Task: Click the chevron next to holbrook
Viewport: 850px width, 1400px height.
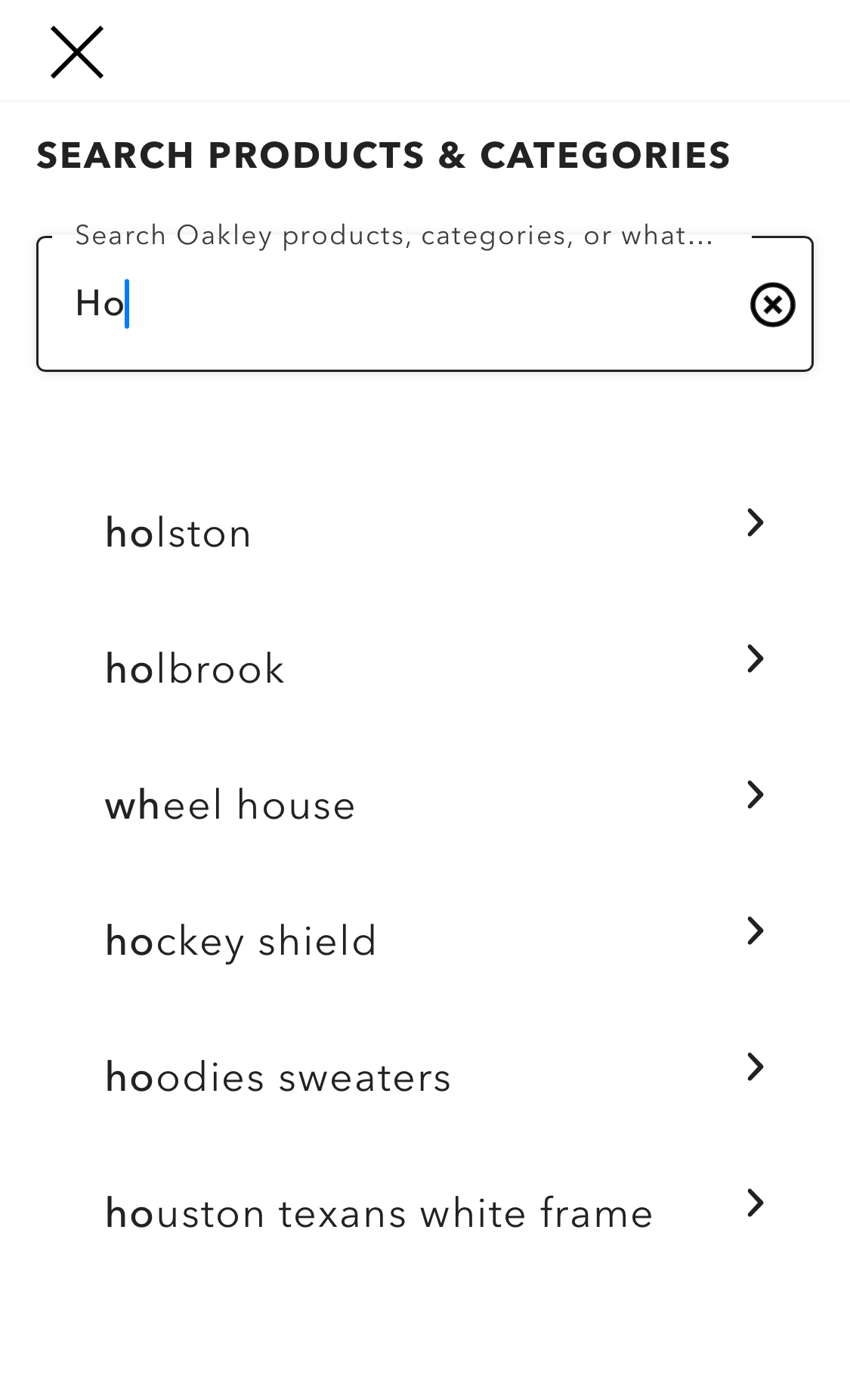Action: tap(755, 658)
